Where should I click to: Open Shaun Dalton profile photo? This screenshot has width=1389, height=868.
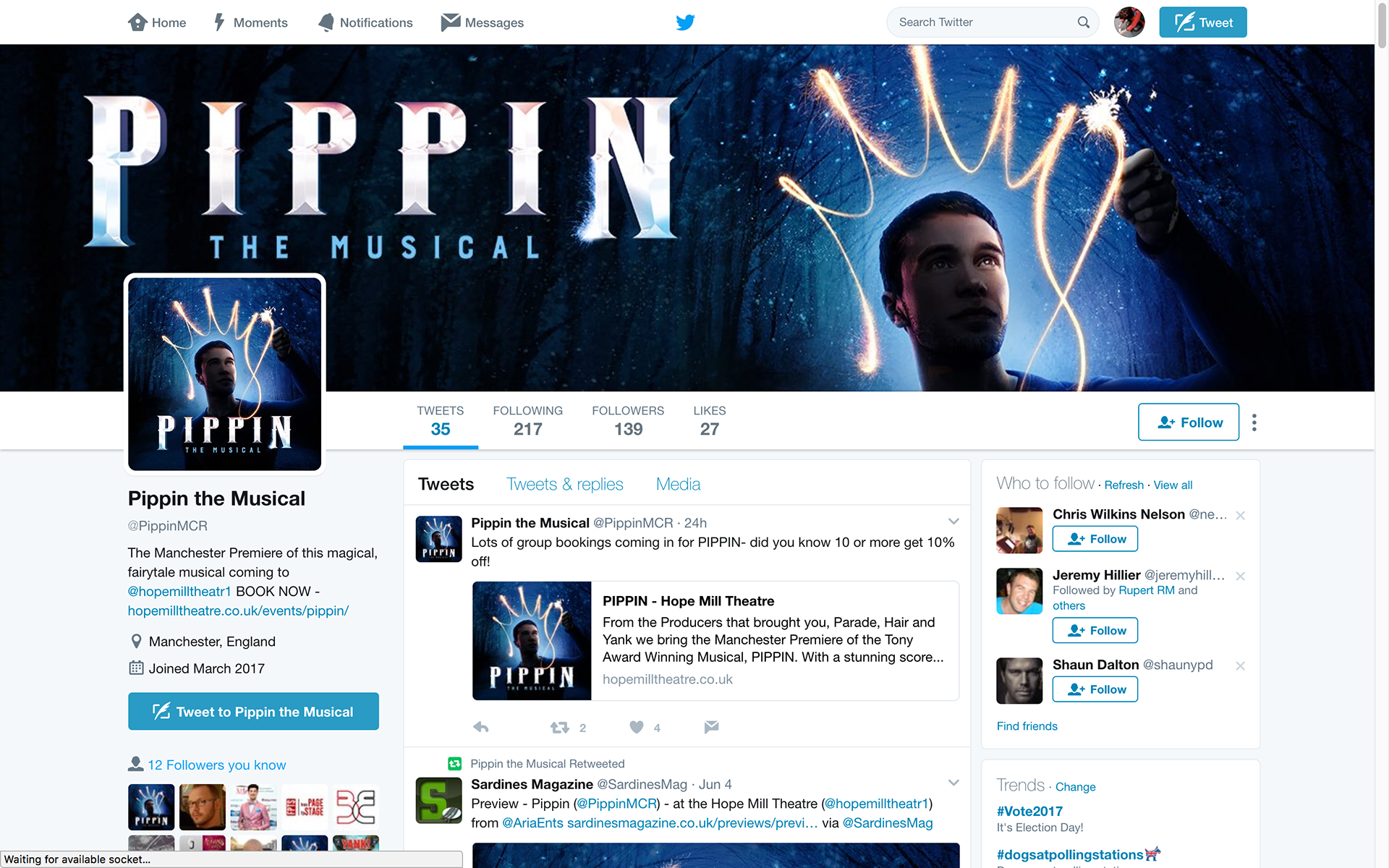coord(1019,681)
